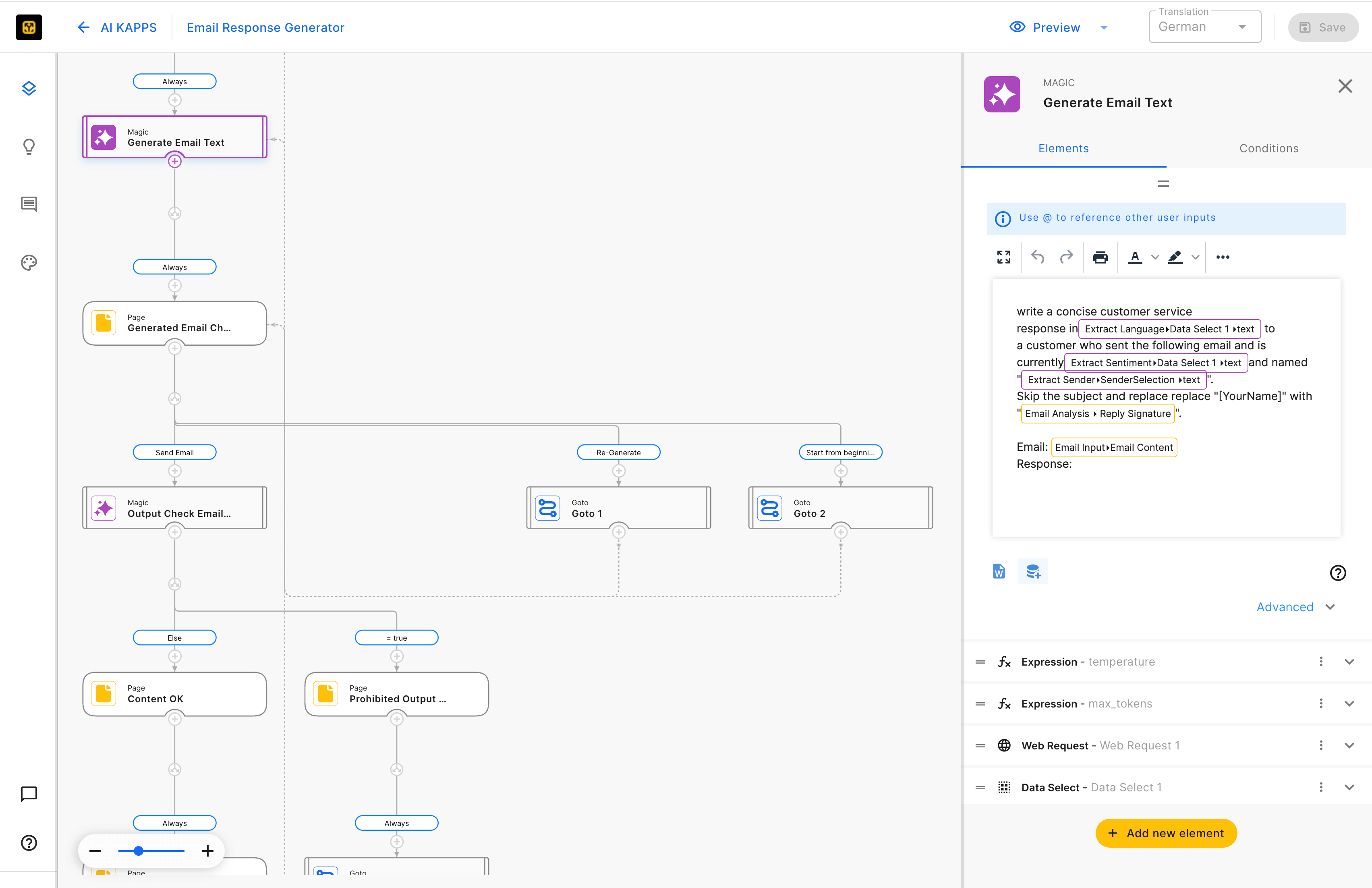Print the prompt text
This screenshot has width=1372, height=888.
point(1101,257)
